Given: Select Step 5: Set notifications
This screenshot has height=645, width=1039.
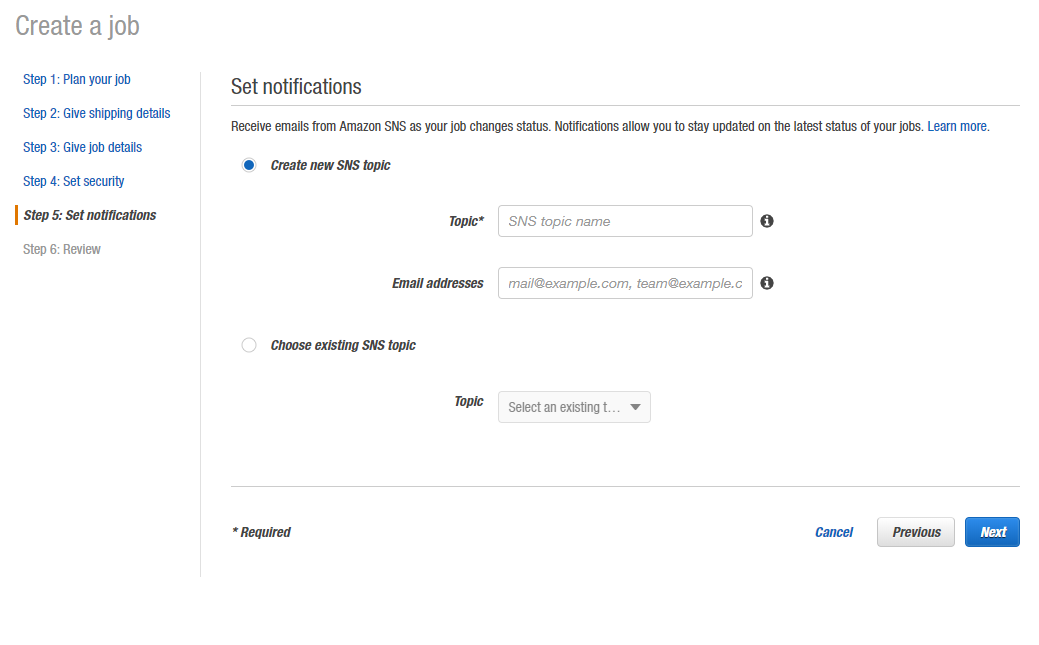Looking at the screenshot, I should [89, 214].
